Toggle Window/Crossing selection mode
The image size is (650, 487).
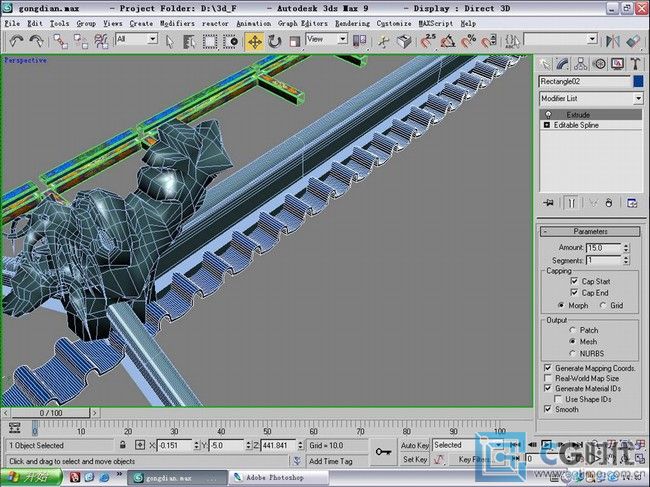click(230, 41)
